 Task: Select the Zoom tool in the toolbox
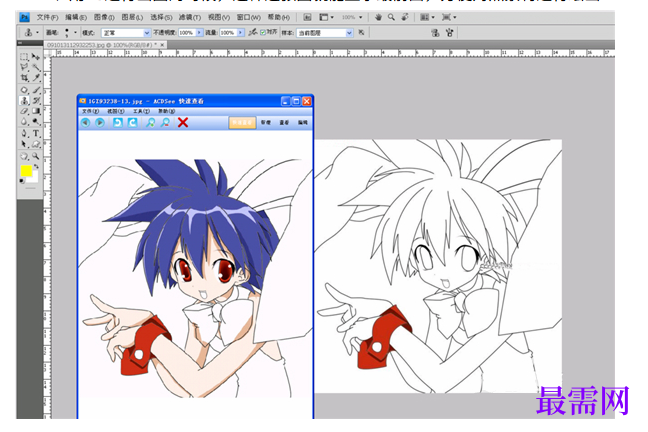click(36, 156)
